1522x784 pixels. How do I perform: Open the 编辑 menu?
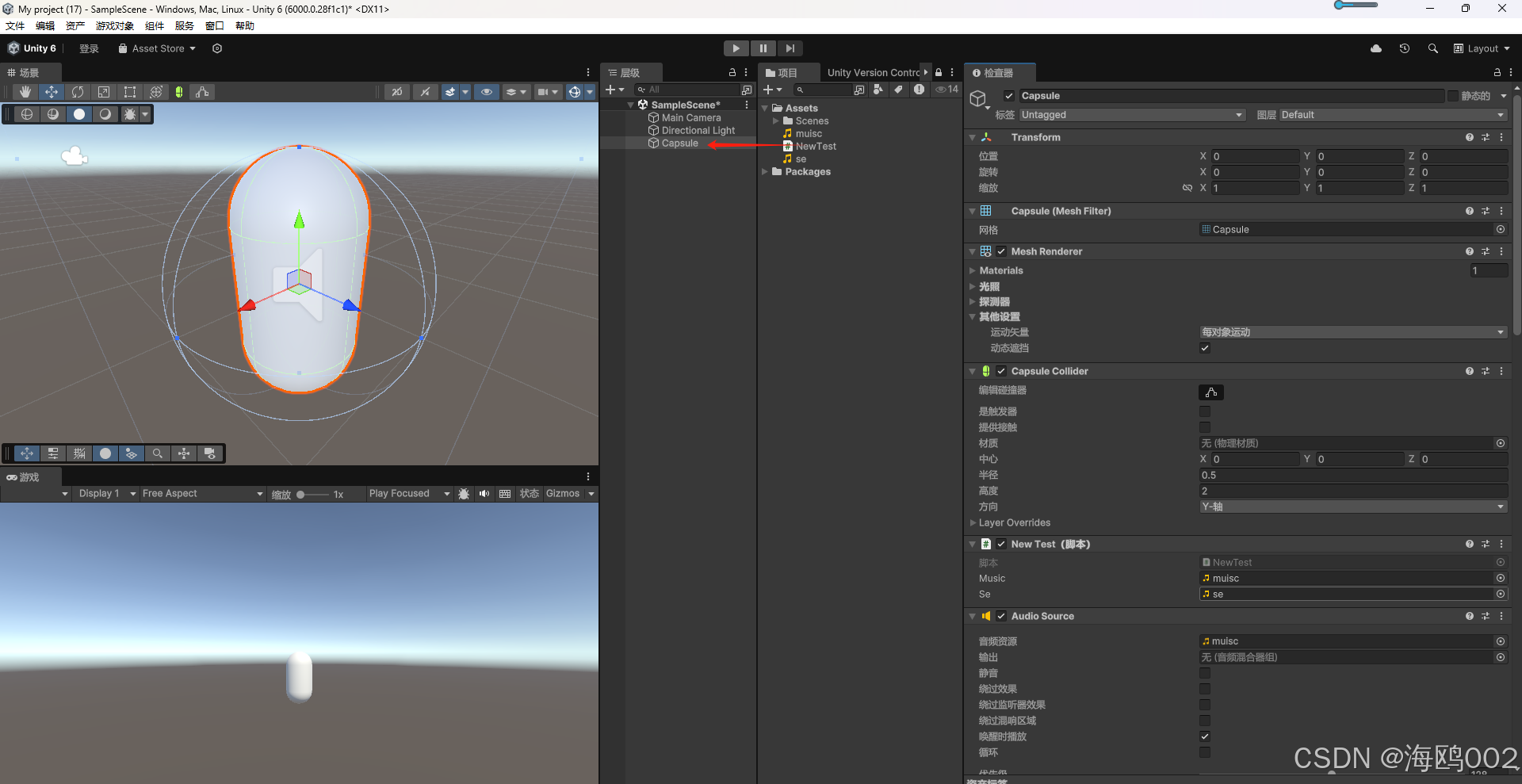[x=45, y=26]
